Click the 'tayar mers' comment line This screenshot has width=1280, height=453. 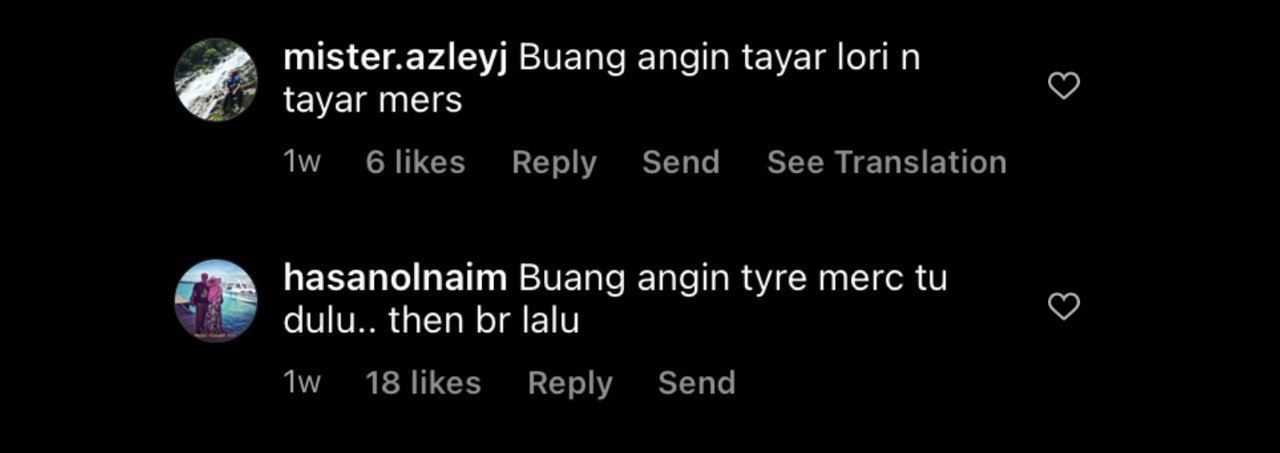pos(373,102)
